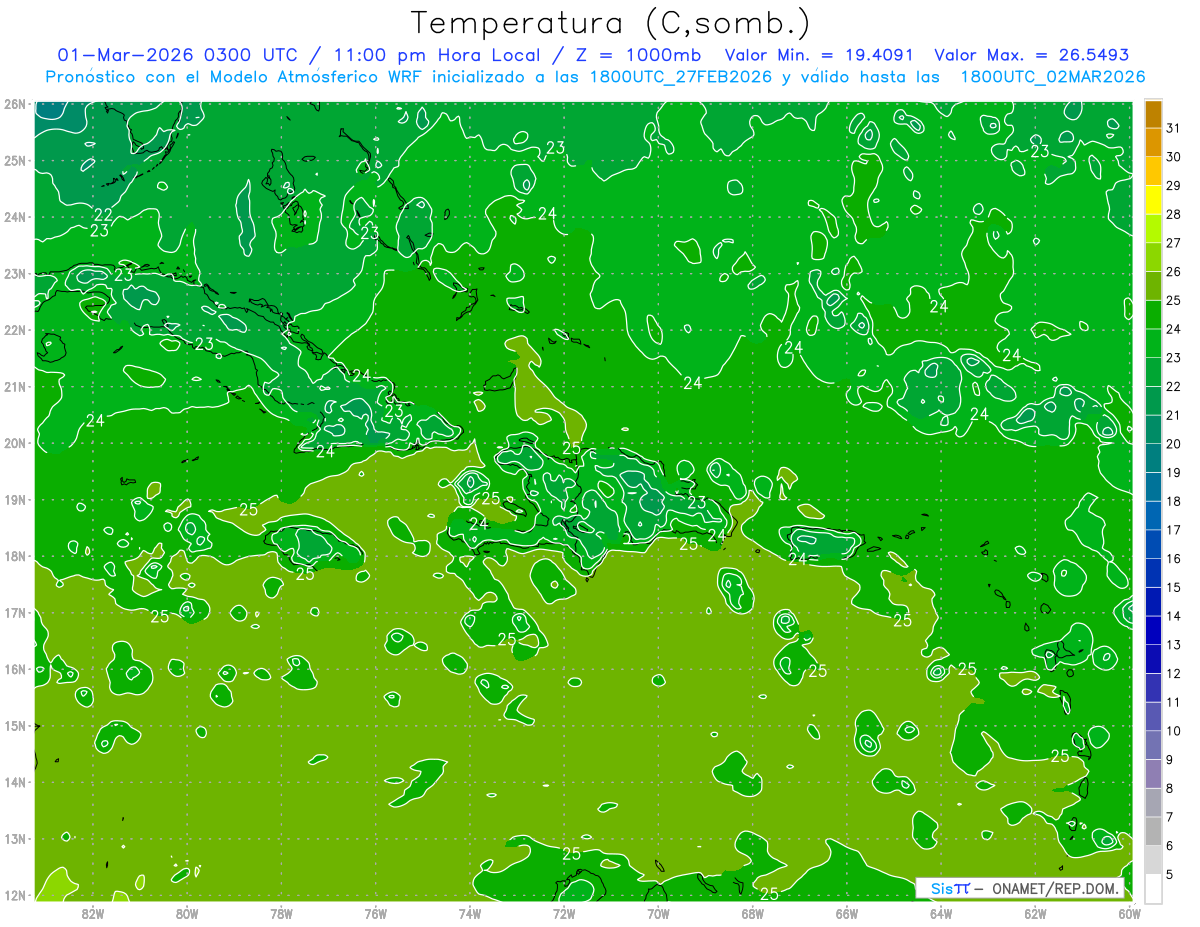Click the purple legend swatch between 8 and 9
The width and height of the screenshot is (1200, 927).
coord(1153,774)
